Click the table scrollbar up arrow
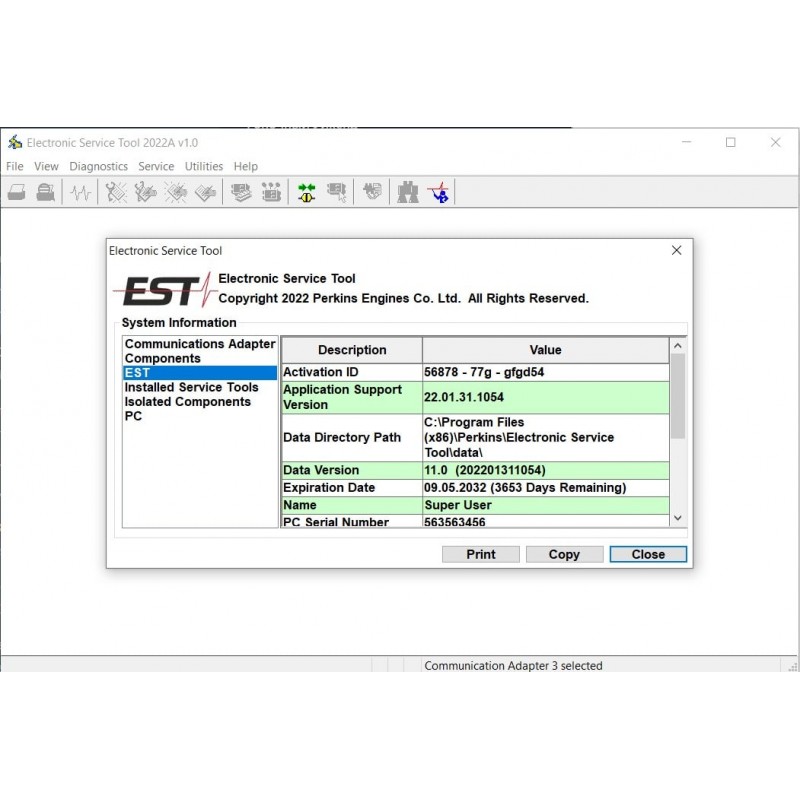Viewport: 800px width, 800px height. tap(678, 346)
